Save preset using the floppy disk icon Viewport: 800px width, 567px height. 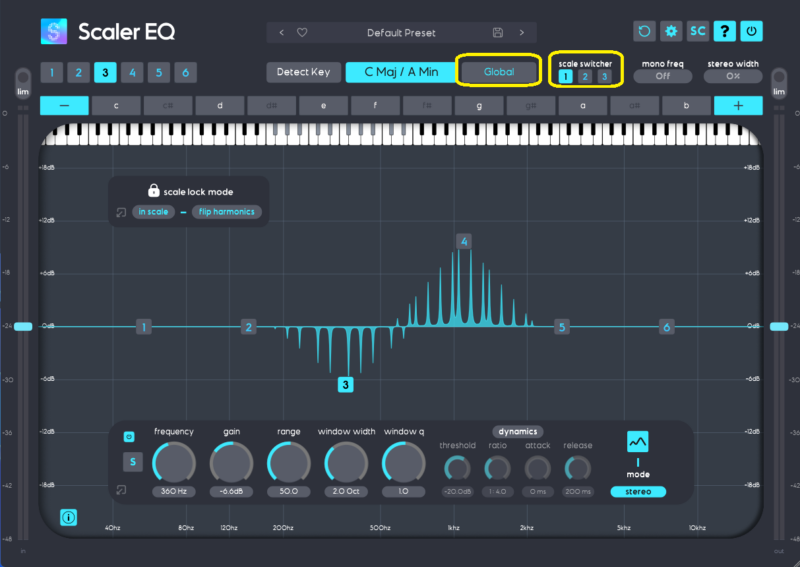(x=498, y=33)
